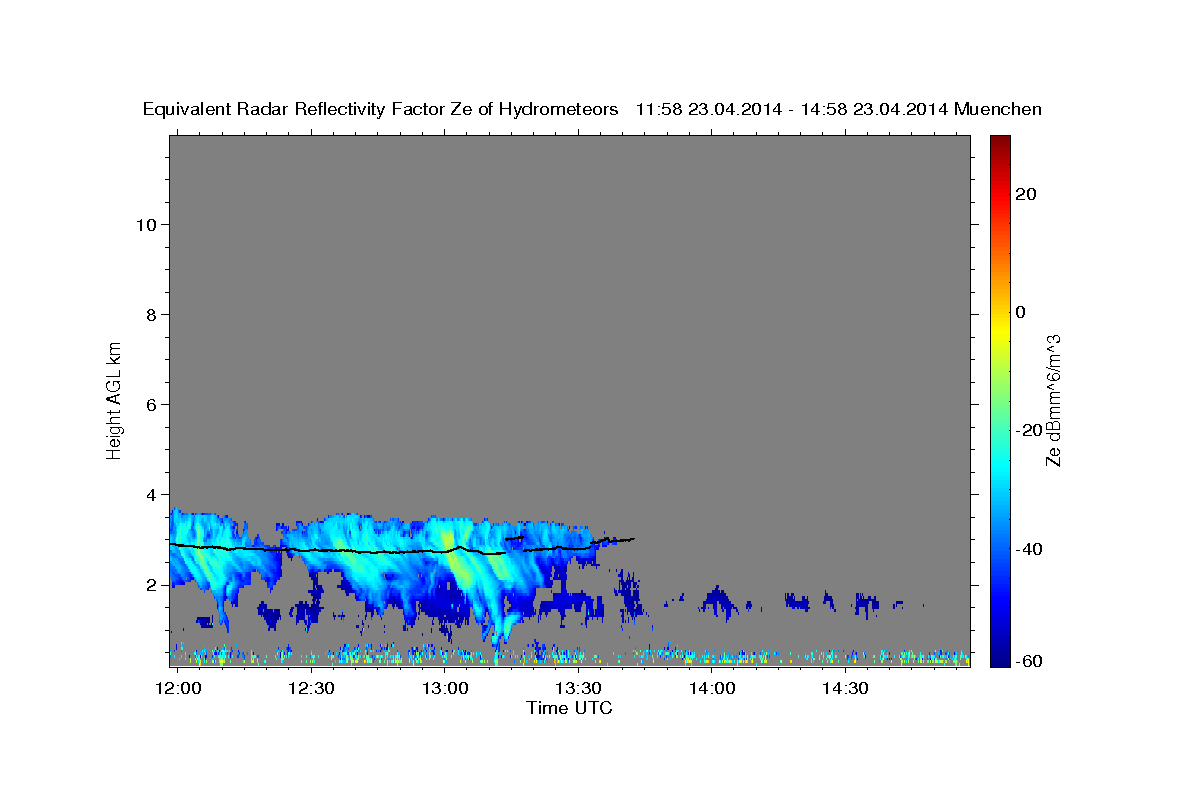The image size is (1200, 800).
Task: Click the 14:30 time tick label
Action: coord(844,688)
